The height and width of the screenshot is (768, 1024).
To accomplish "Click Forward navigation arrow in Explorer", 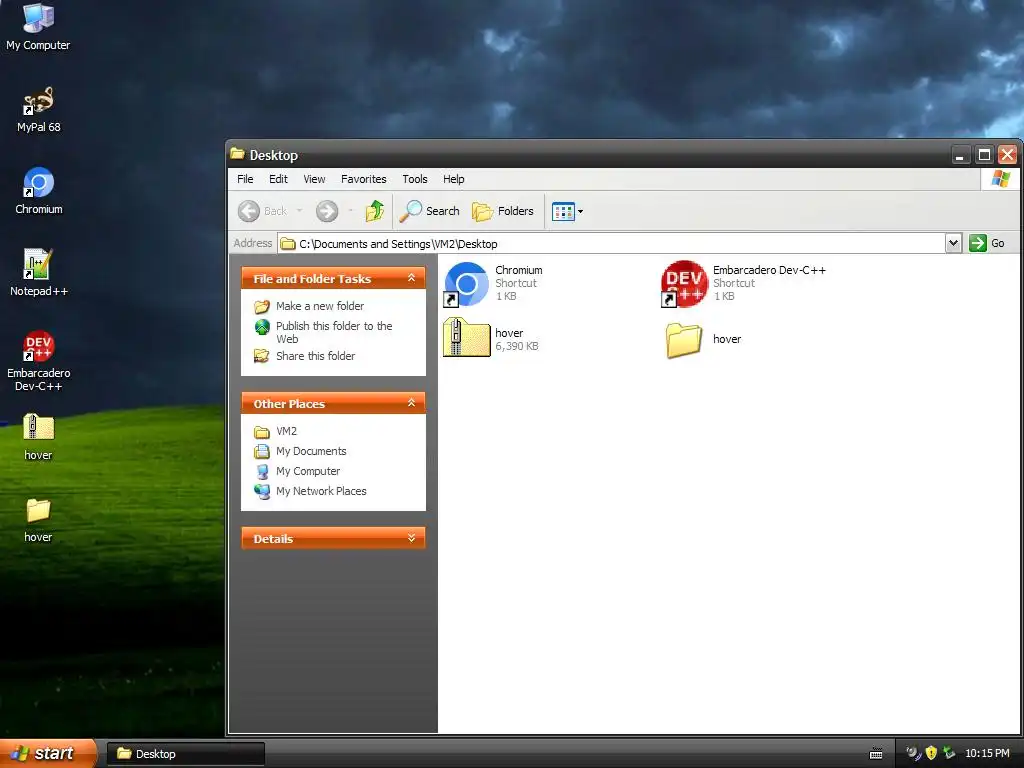I will click(327, 211).
